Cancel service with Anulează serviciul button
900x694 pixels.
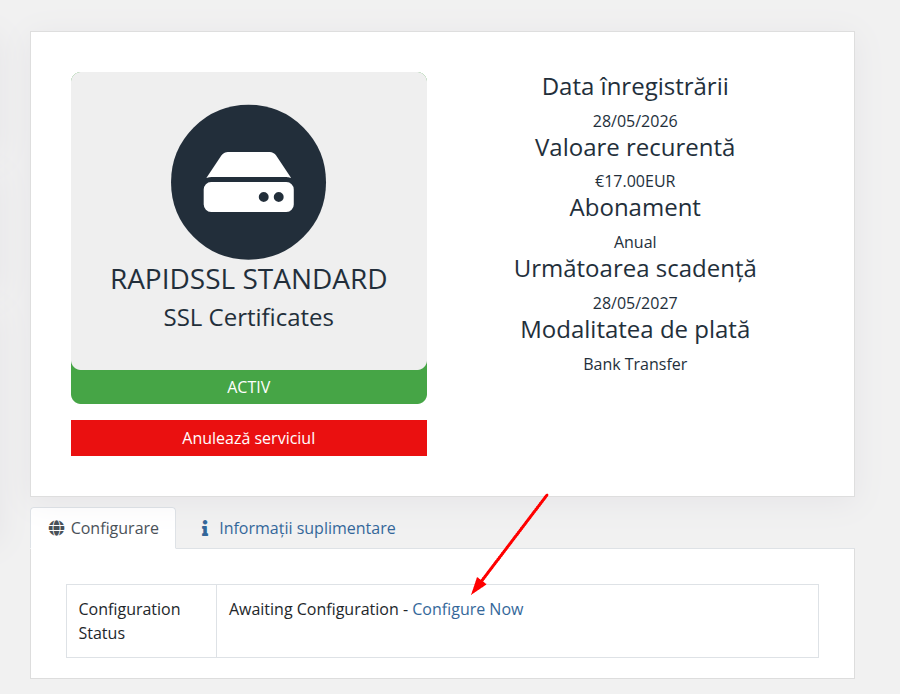[x=249, y=438]
